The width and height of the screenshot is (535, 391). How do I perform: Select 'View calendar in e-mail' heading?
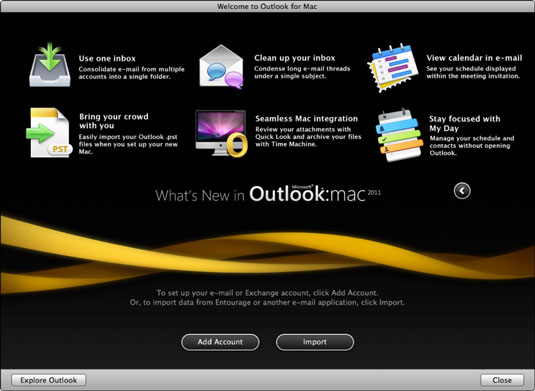[x=474, y=58]
